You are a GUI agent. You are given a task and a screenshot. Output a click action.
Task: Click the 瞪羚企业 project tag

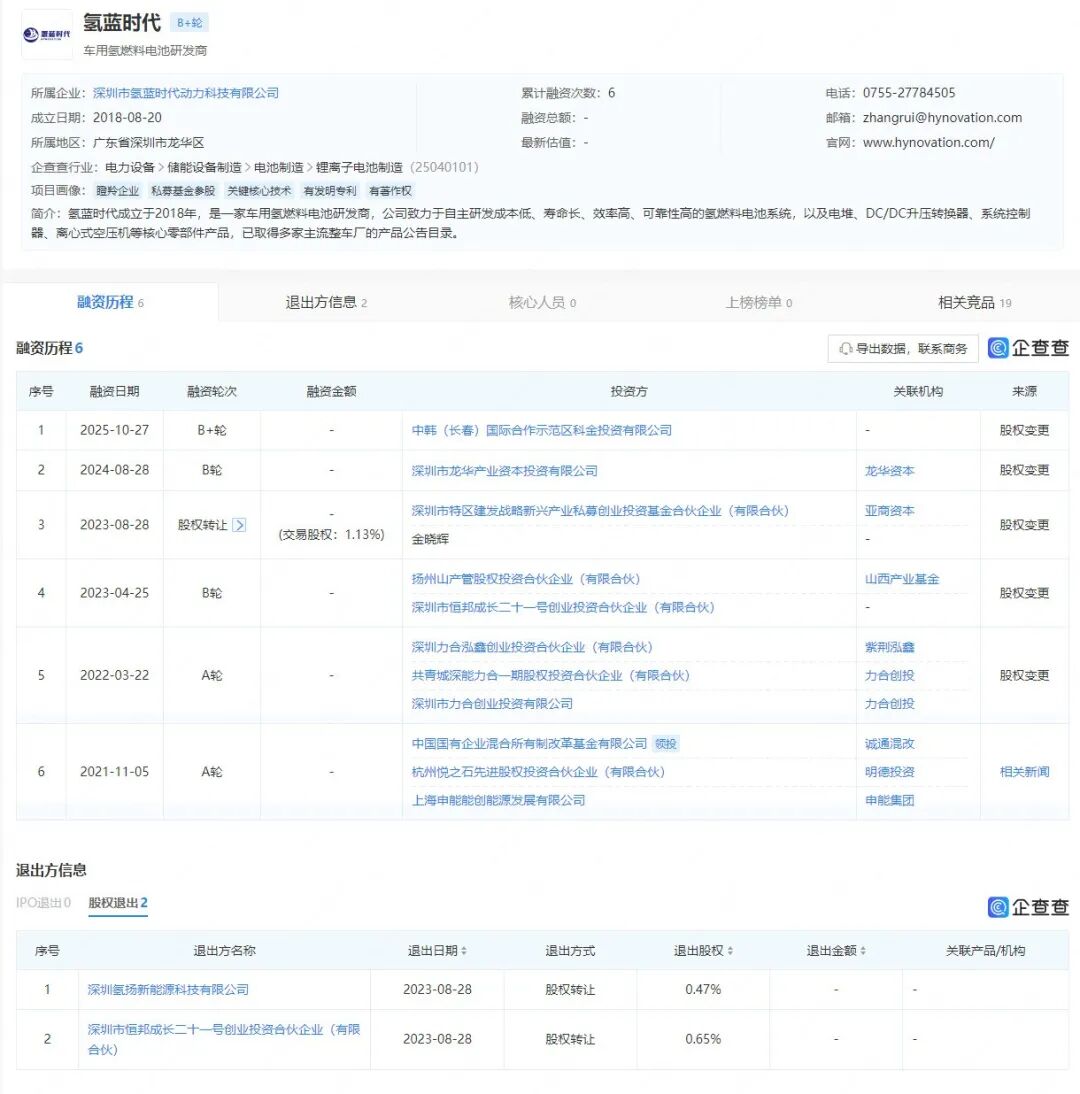point(118,191)
